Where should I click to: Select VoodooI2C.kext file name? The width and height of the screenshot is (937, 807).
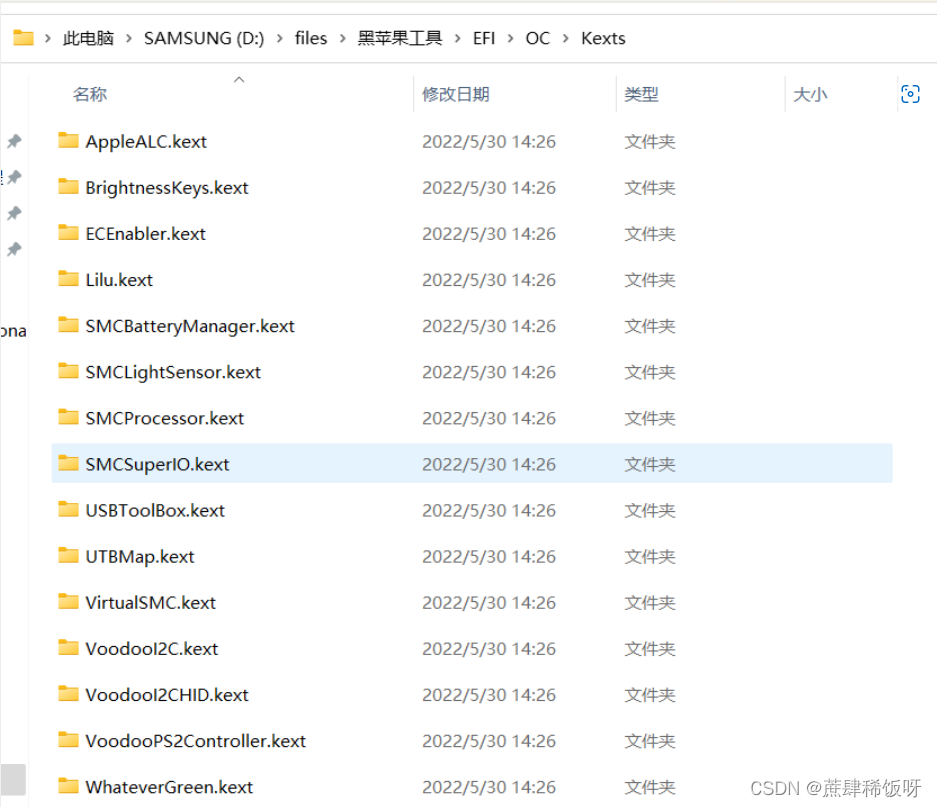[x=152, y=649]
